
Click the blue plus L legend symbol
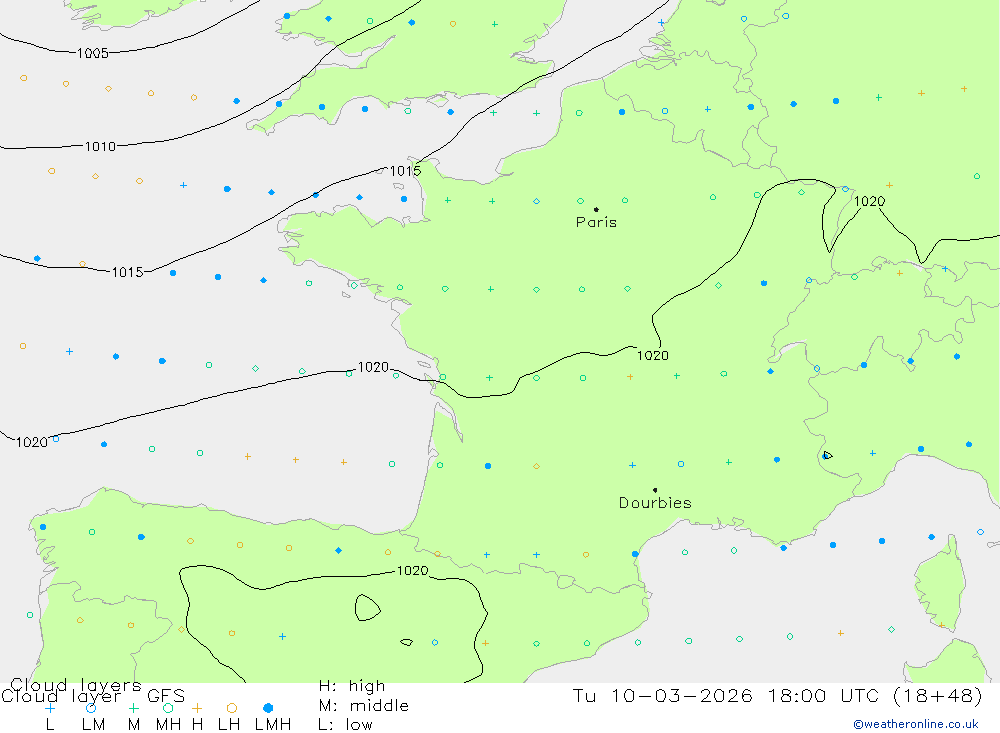click(50, 708)
